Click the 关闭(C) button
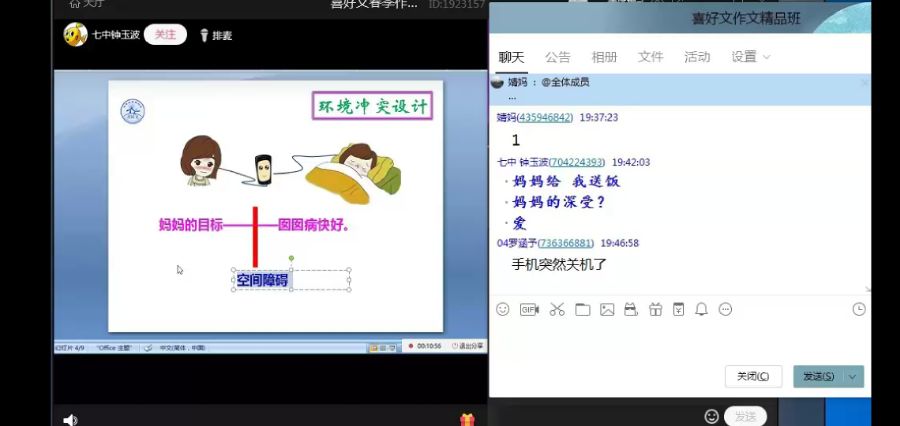This screenshot has height=426, width=900. [x=752, y=376]
